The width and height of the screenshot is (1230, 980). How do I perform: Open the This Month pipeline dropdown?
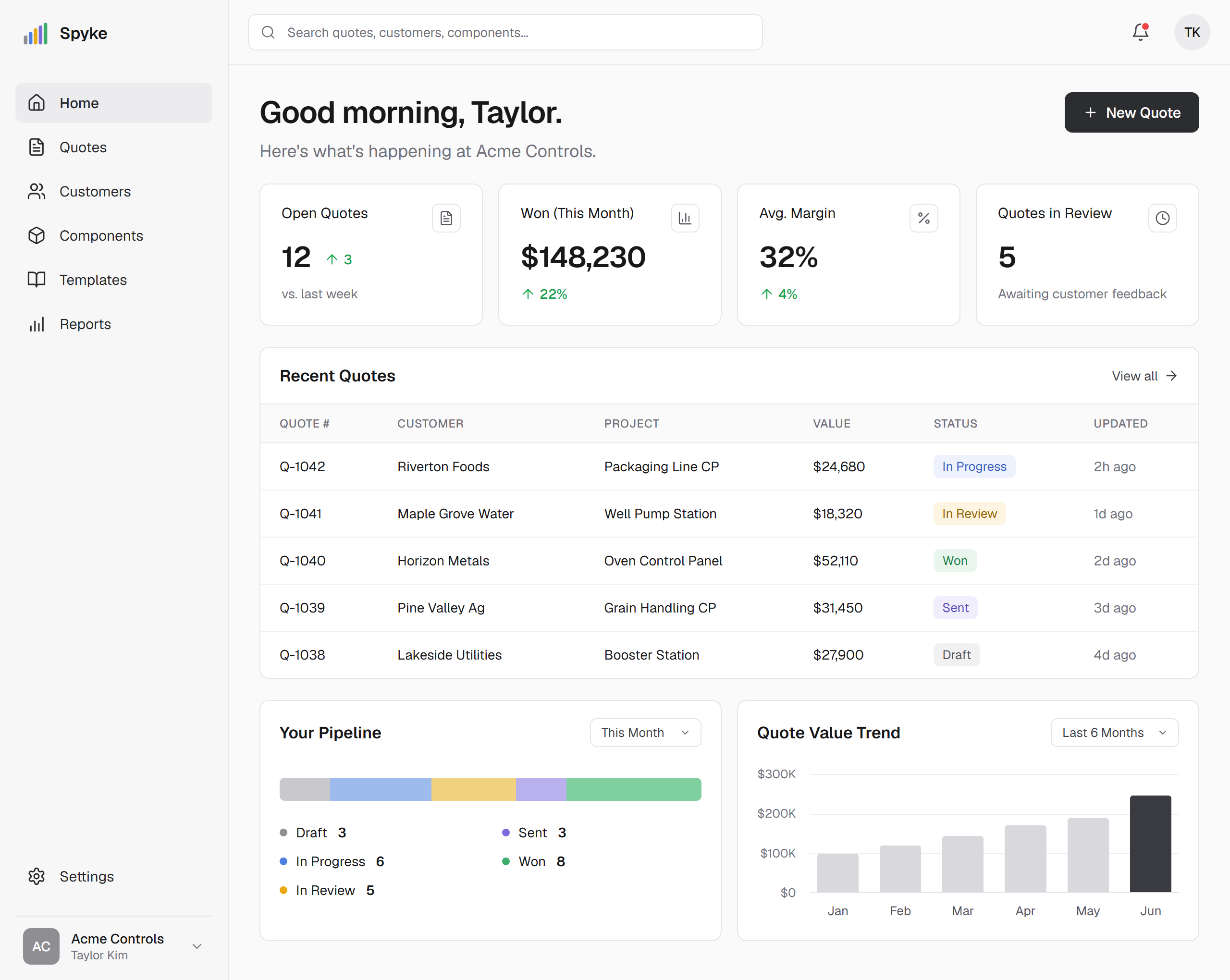(645, 733)
